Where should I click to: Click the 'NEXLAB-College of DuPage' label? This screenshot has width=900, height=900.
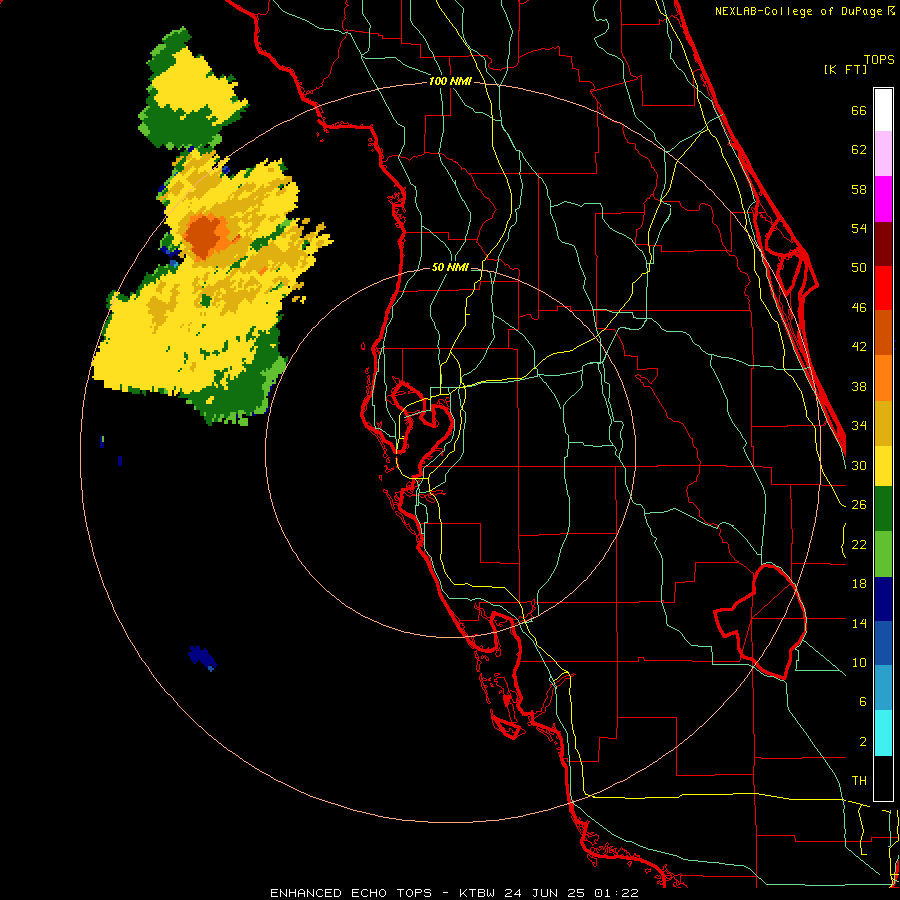[x=800, y=11]
